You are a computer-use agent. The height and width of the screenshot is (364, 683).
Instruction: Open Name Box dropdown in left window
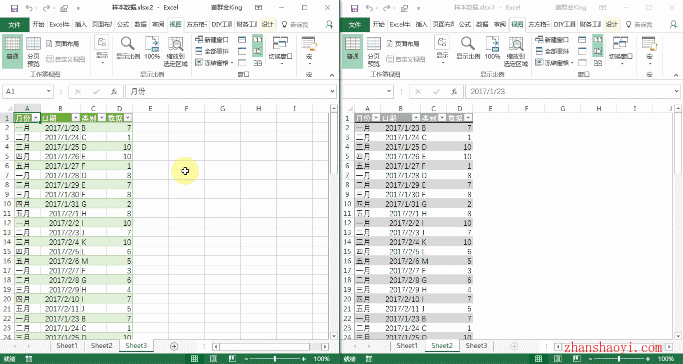pyautogui.click(x=49, y=91)
